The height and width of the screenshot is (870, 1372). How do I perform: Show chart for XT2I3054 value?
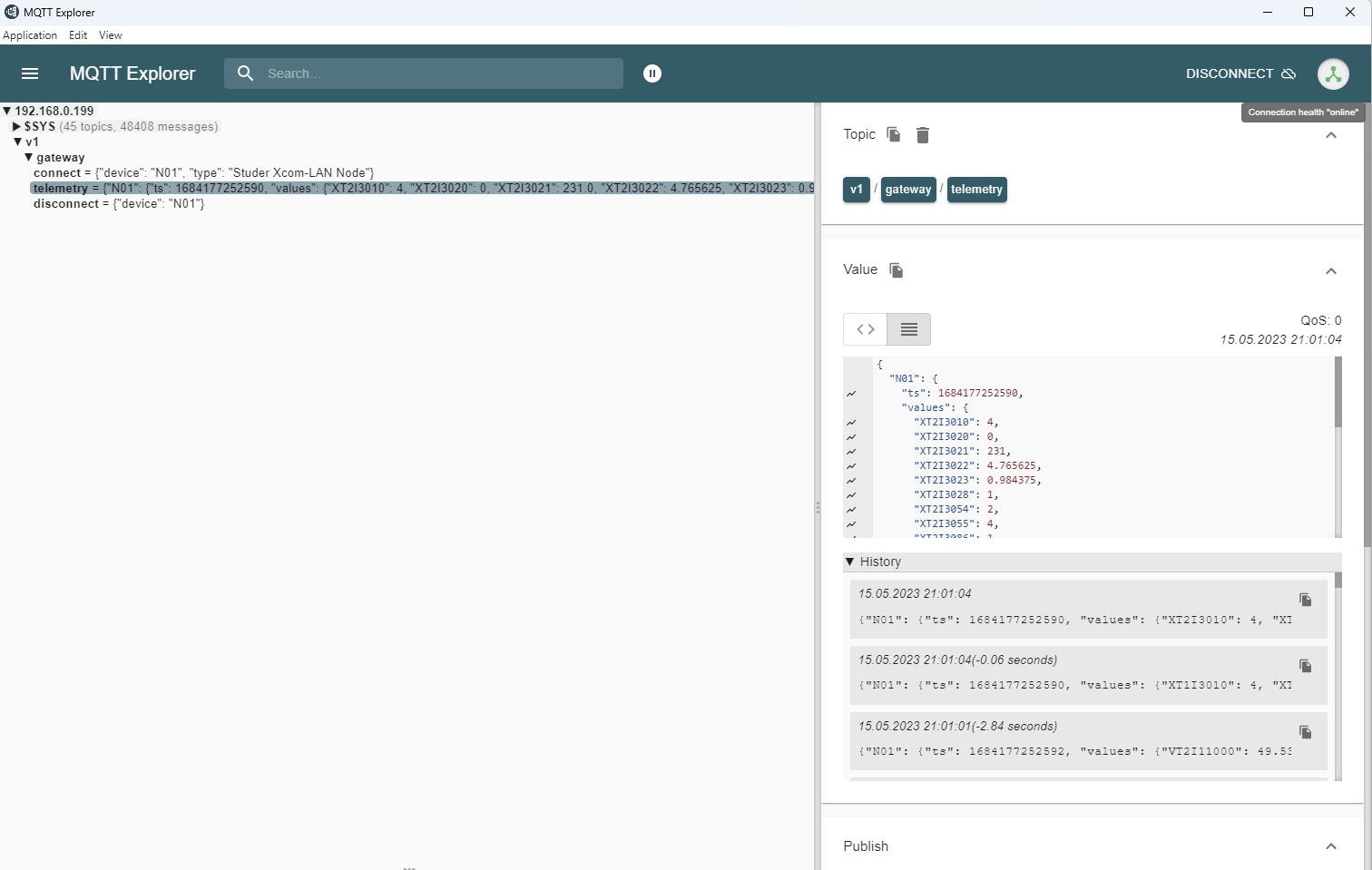[x=851, y=510]
